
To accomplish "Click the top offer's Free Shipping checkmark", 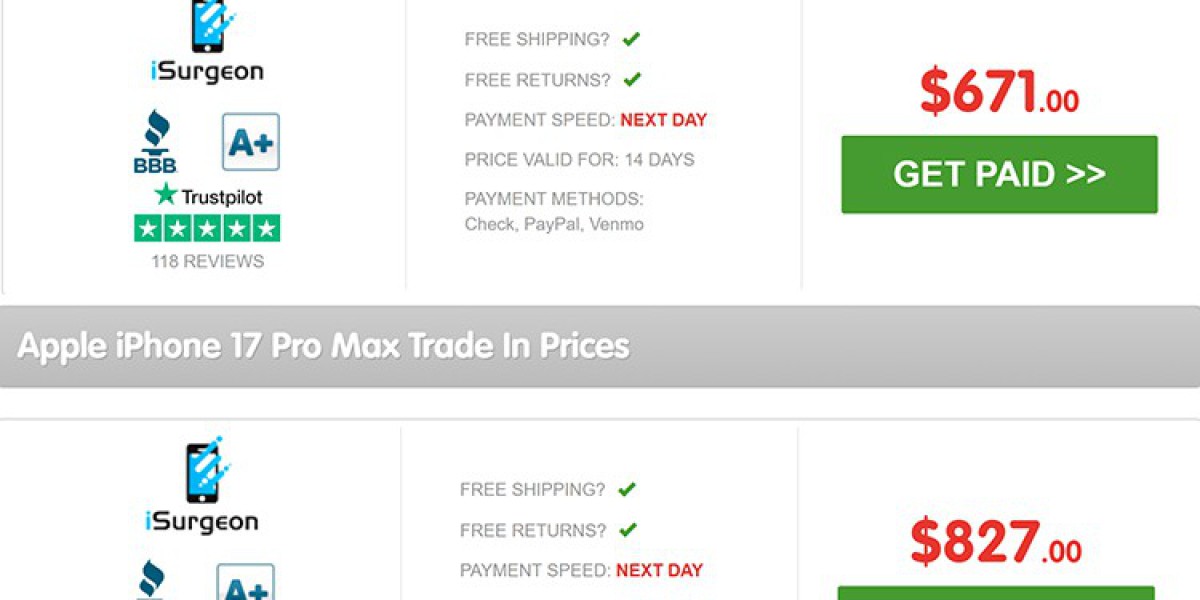I will tap(631, 40).
